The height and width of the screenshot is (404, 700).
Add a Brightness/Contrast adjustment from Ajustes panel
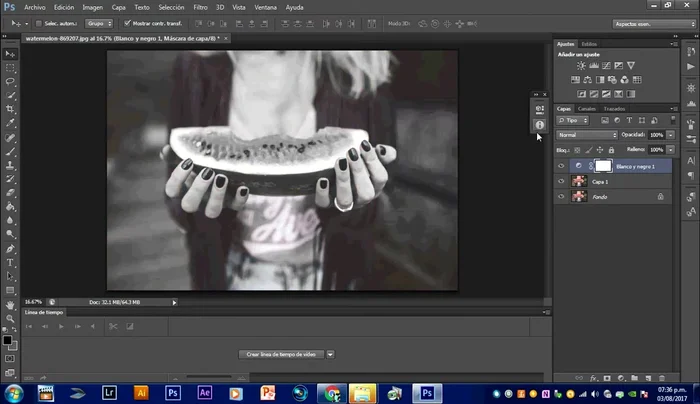581,65
